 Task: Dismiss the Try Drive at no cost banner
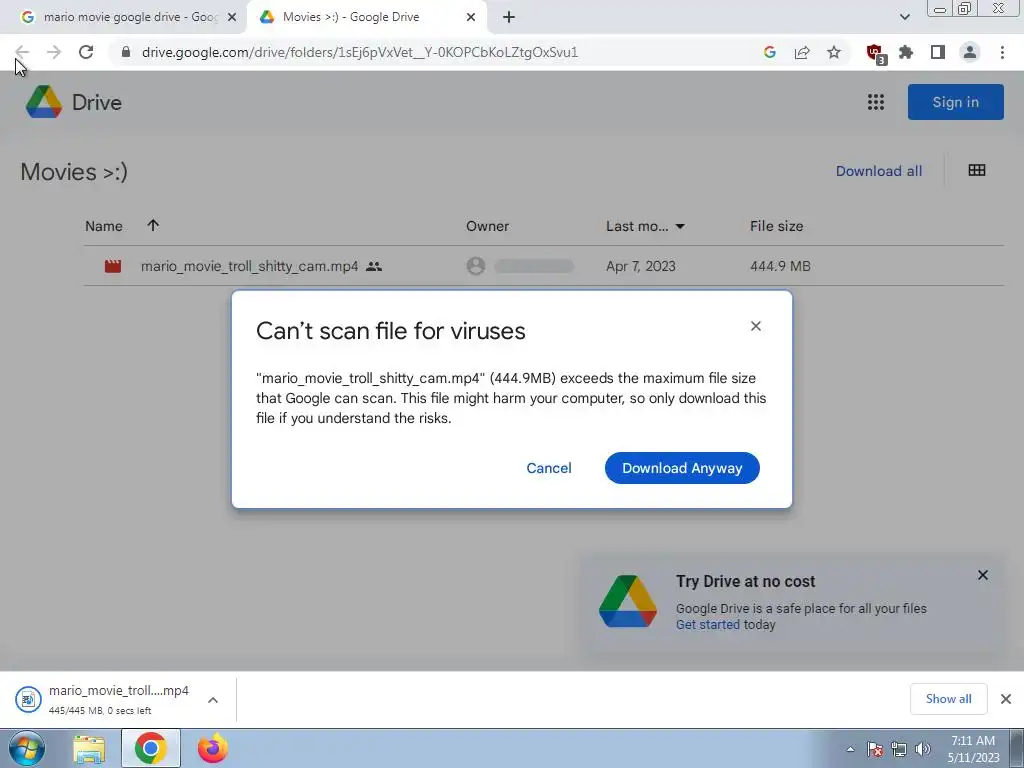982,575
